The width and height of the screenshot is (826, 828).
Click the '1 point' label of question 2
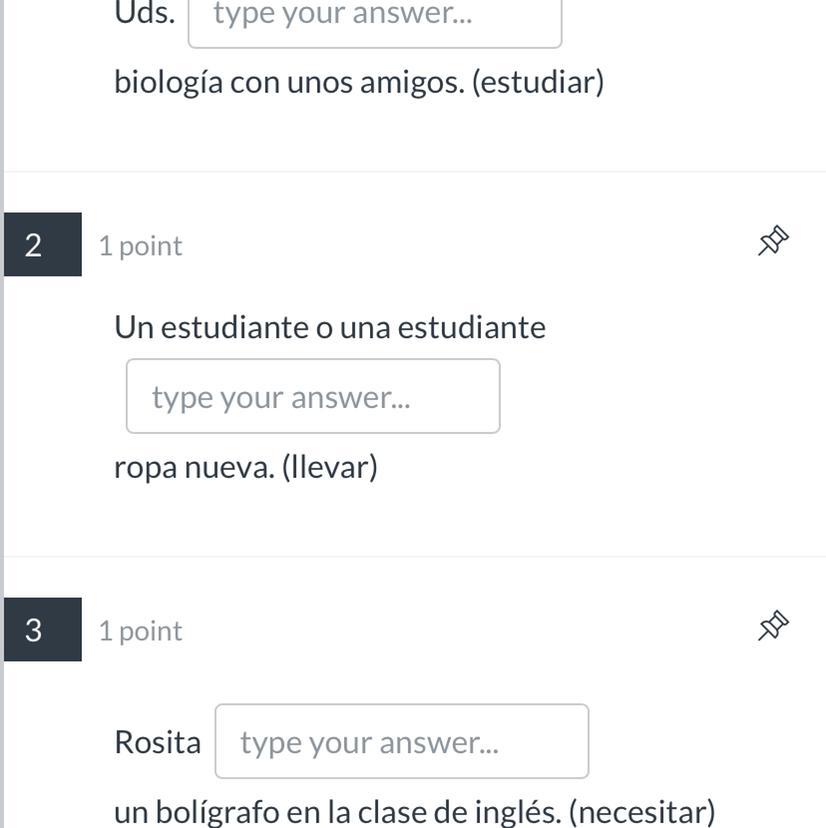(141, 246)
